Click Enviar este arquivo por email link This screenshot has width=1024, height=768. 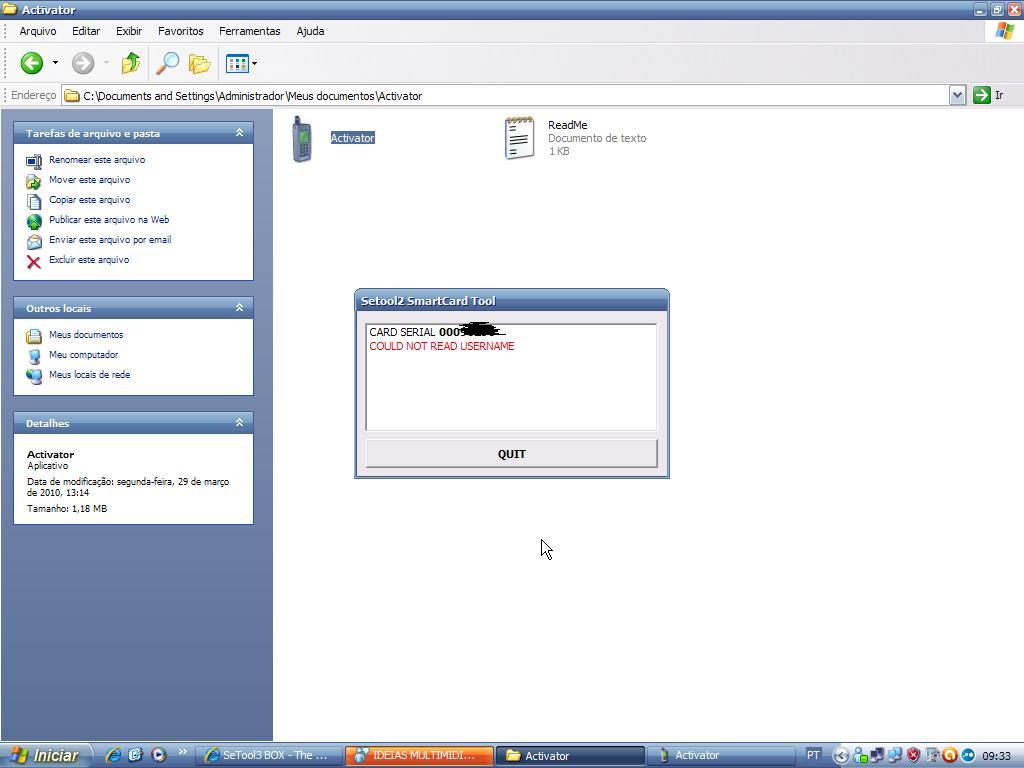point(110,240)
